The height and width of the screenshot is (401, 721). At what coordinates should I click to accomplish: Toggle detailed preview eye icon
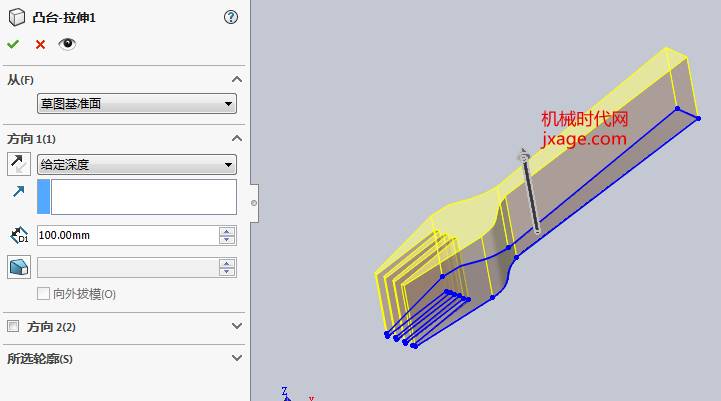tap(67, 44)
